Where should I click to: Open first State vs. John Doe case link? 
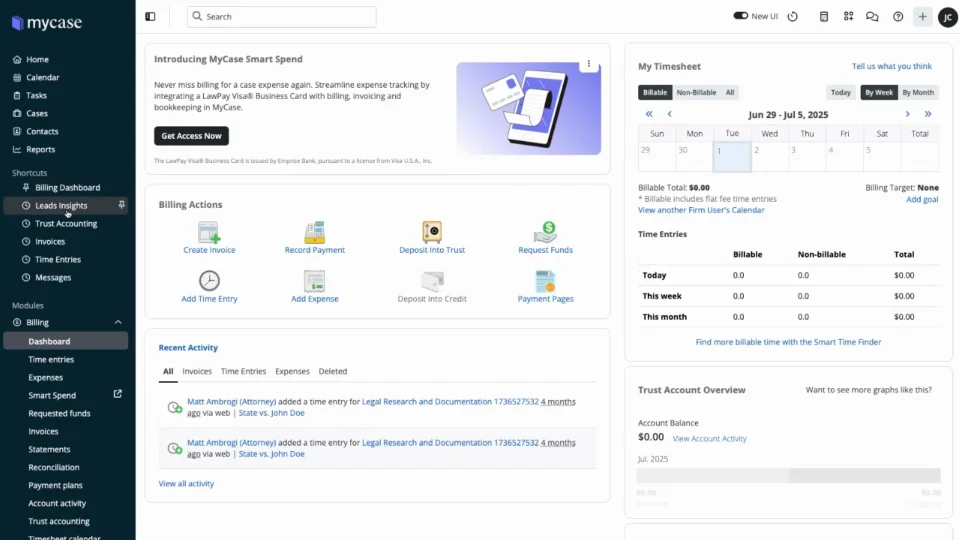(271, 413)
